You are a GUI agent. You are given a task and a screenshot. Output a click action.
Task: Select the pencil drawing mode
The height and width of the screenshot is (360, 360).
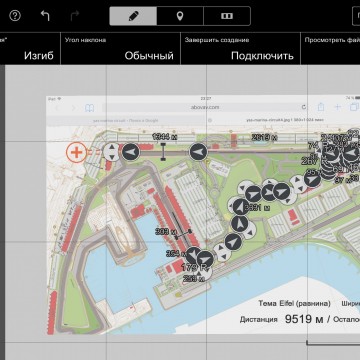click(133, 16)
